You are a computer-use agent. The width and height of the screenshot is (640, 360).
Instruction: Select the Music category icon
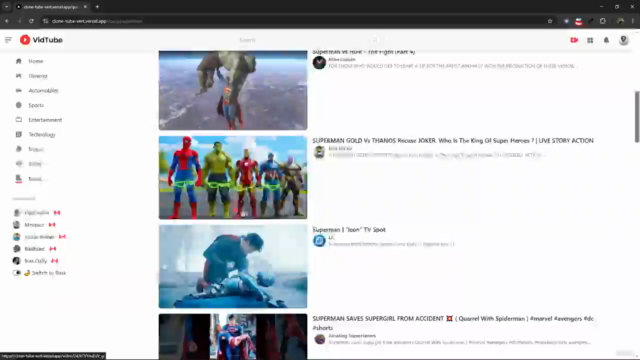click(19, 149)
